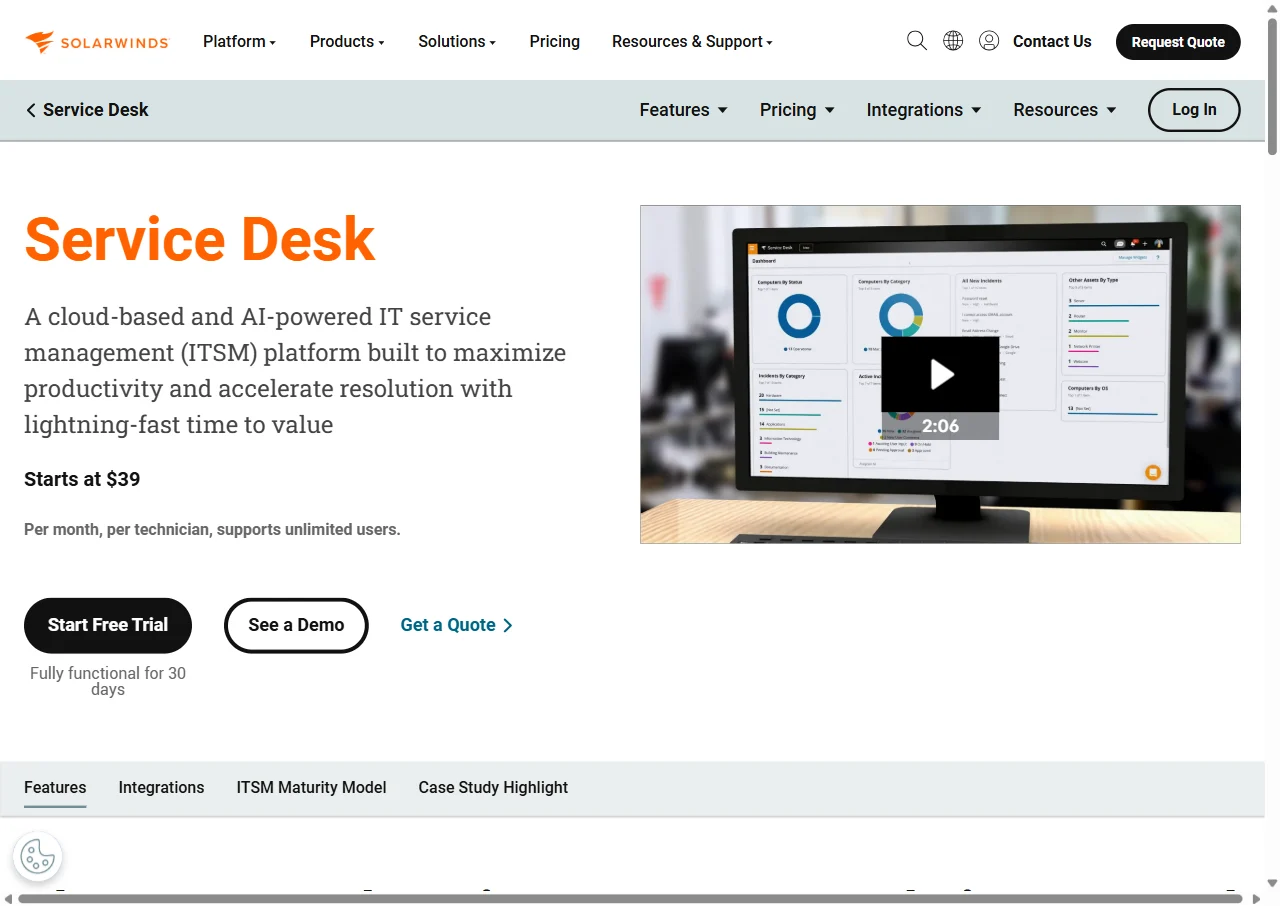This screenshot has width=1280, height=906.
Task: Open the ITSM Maturity Model tab
Action: click(x=311, y=788)
